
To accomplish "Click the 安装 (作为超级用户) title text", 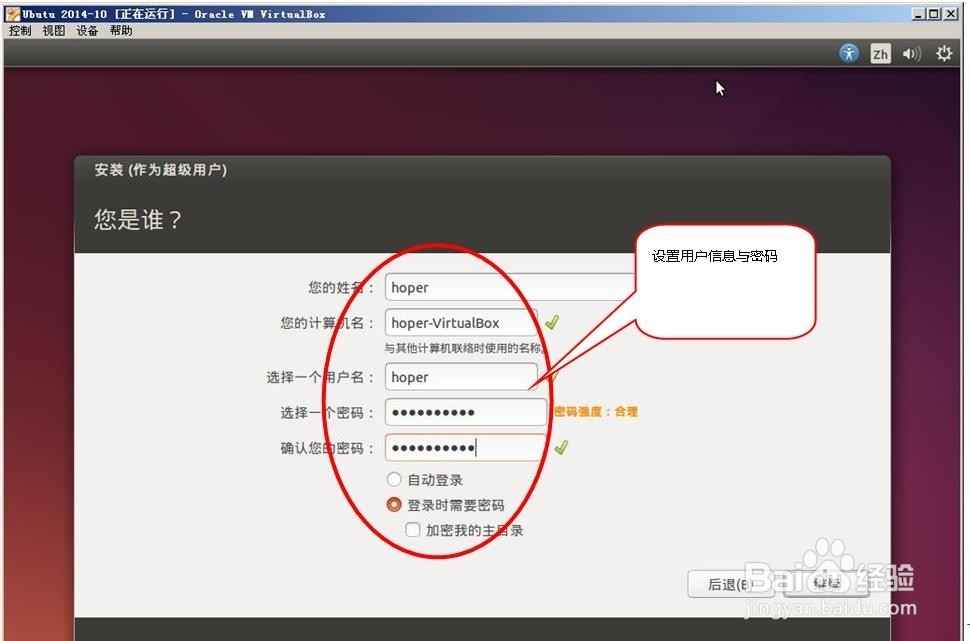I will (x=161, y=170).
